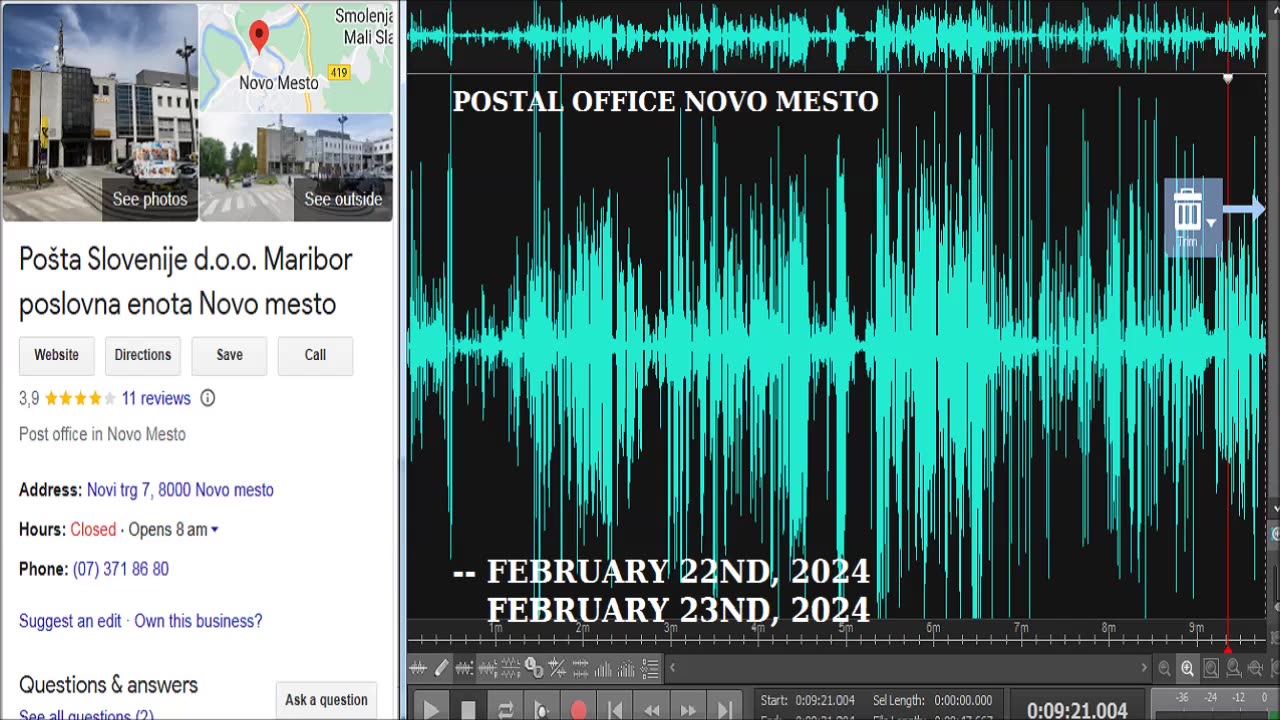
Task: Open the 11 reviews link
Action: click(x=156, y=398)
